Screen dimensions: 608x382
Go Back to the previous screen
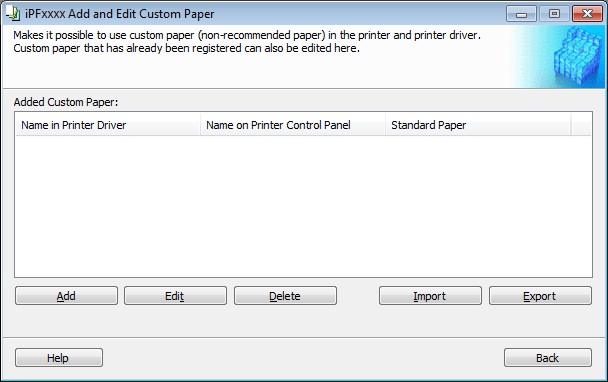pos(548,358)
